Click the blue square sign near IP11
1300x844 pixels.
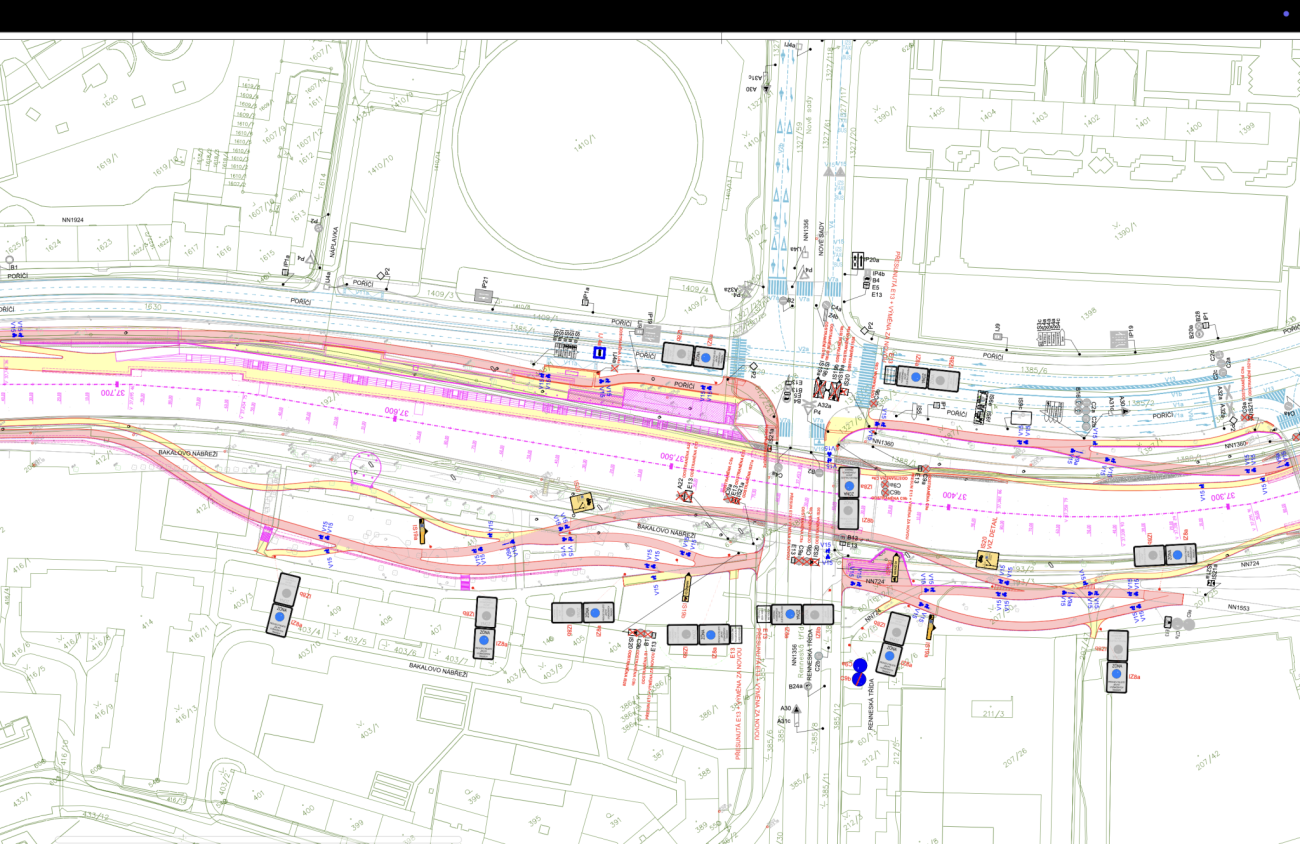[x=600, y=353]
